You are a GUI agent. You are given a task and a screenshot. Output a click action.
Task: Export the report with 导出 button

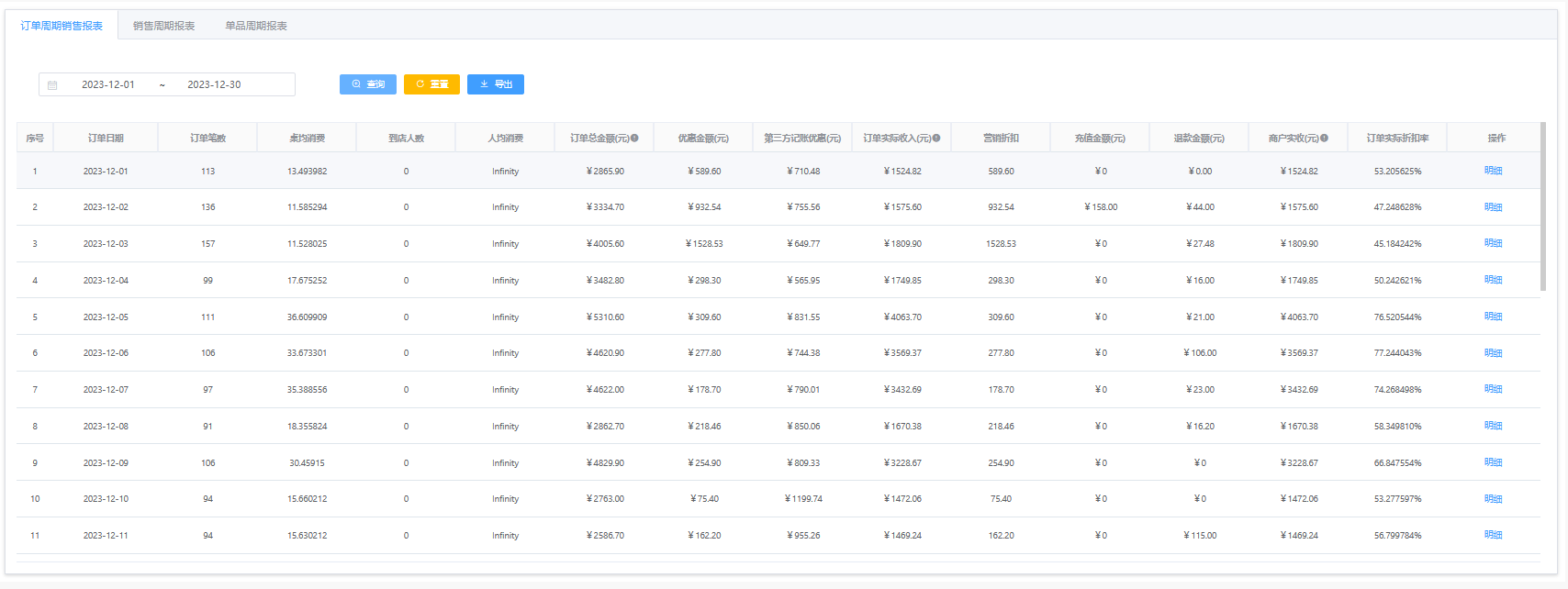click(496, 84)
